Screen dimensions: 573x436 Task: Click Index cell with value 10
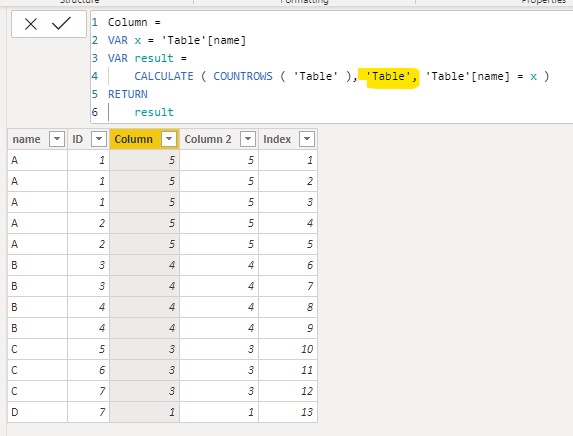tap(288, 349)
